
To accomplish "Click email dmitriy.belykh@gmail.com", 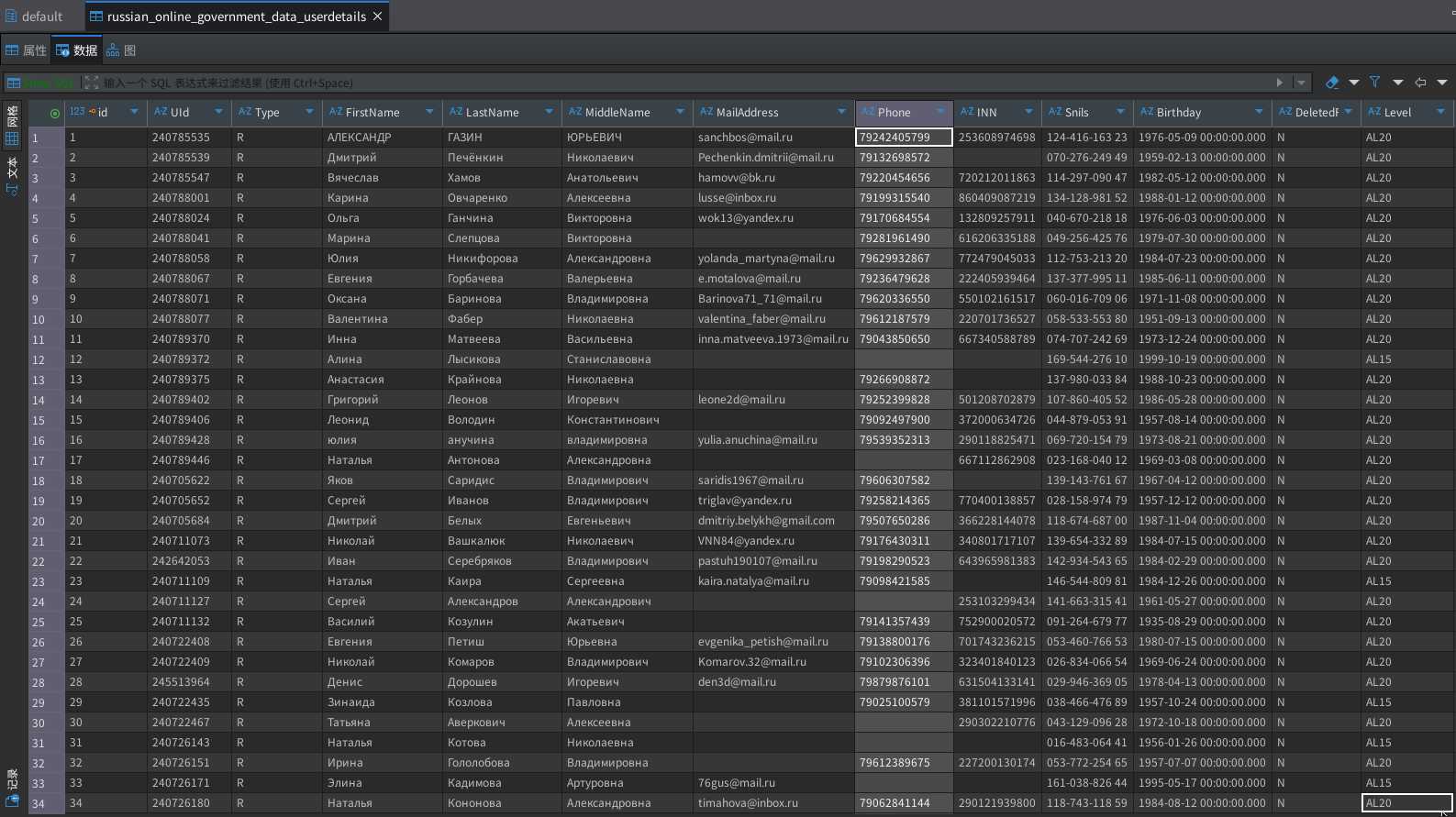I will point(766,521).
